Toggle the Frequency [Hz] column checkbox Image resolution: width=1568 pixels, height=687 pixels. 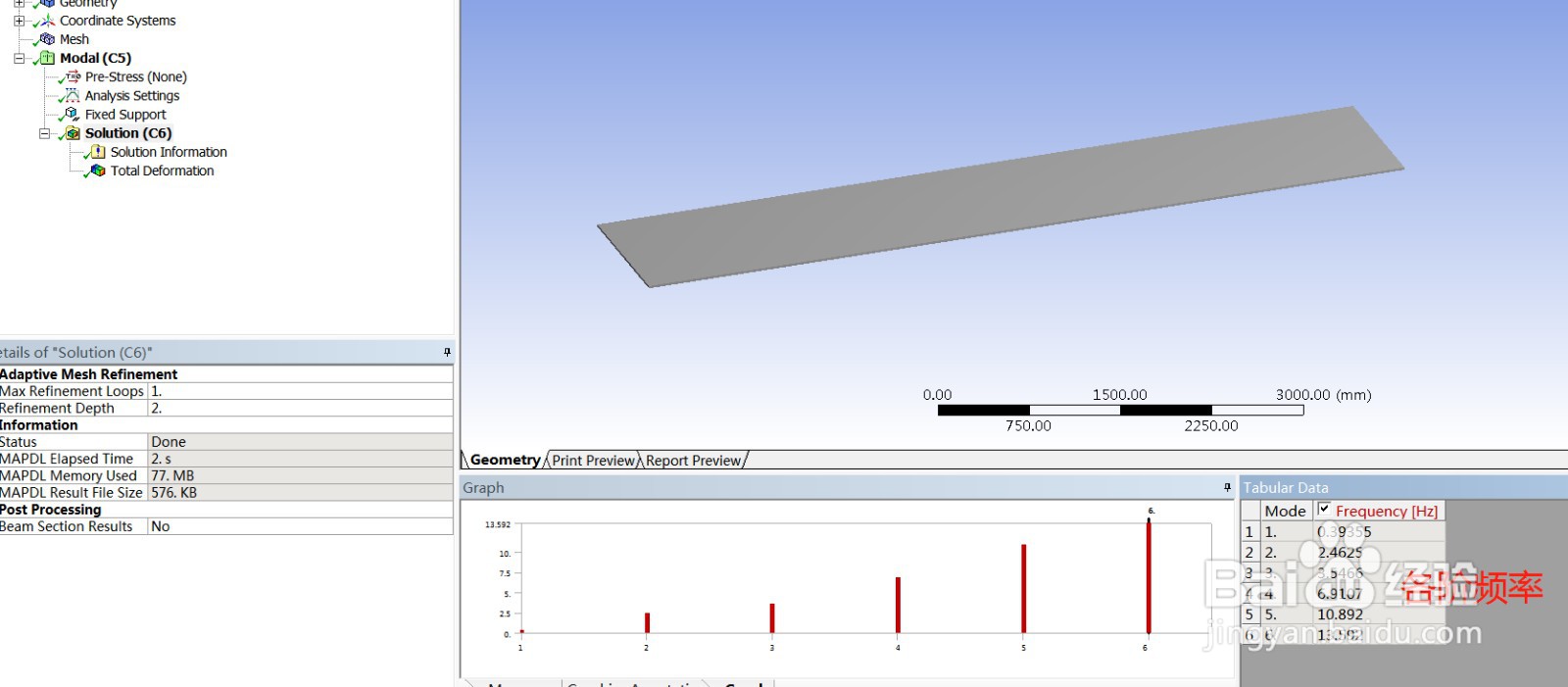(1324, 510)
